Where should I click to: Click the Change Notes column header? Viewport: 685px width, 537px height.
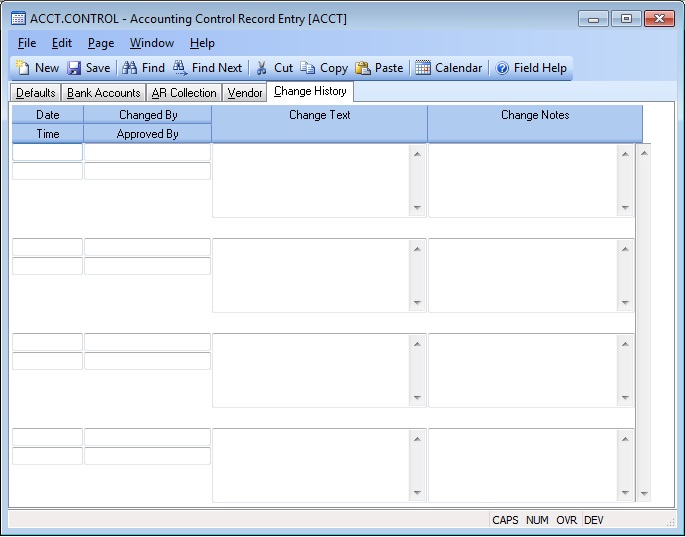[535, 115]
